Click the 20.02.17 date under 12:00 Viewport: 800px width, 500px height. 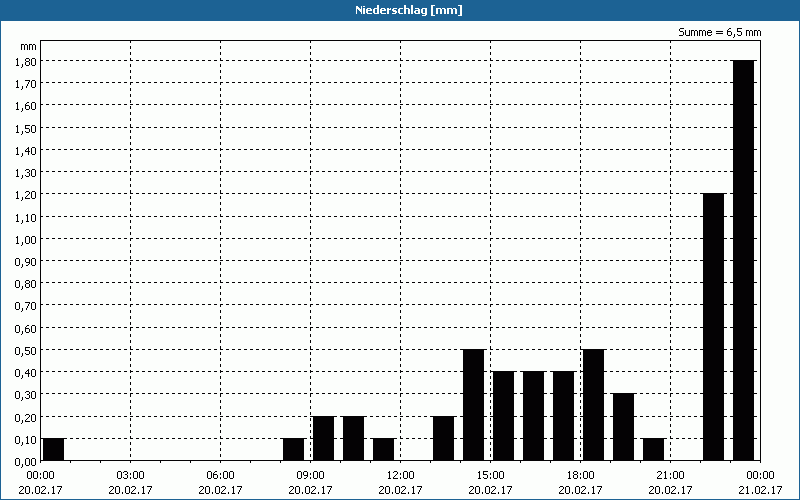coord(401,490)
